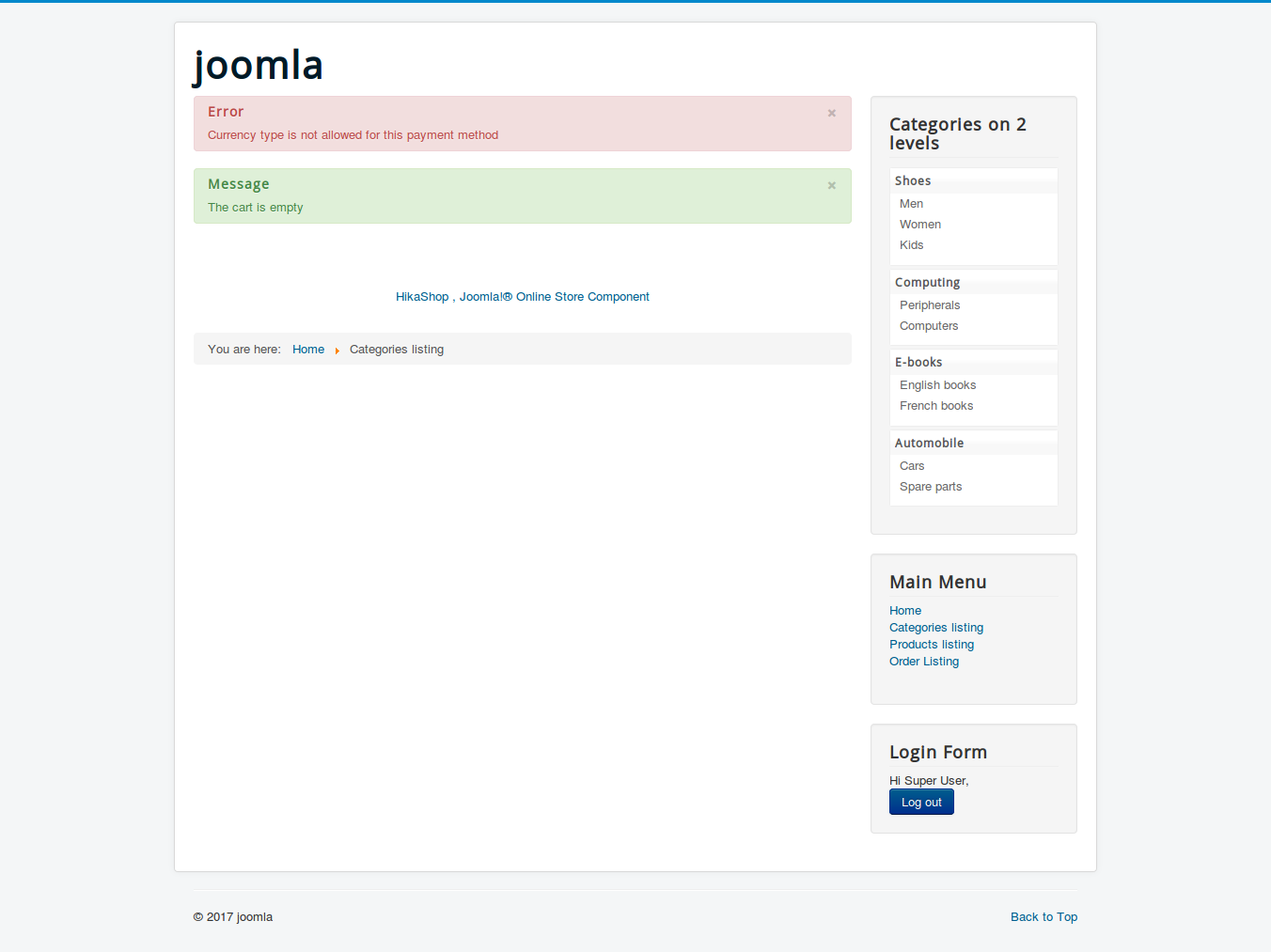Jump using the Back to Top link

pyautogui.click(x=1043, y=917)
